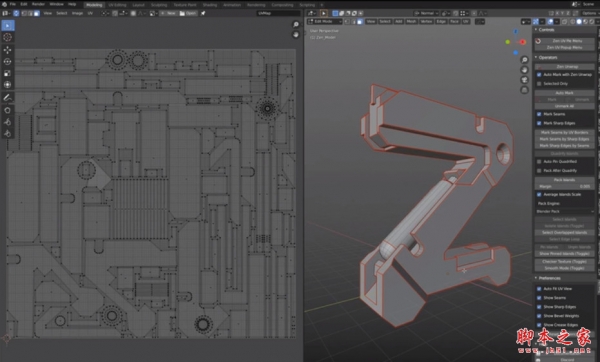Switch to the Shading workspace tab
The width and height of the screenshot is (600, 362).
tap(210, 5)
